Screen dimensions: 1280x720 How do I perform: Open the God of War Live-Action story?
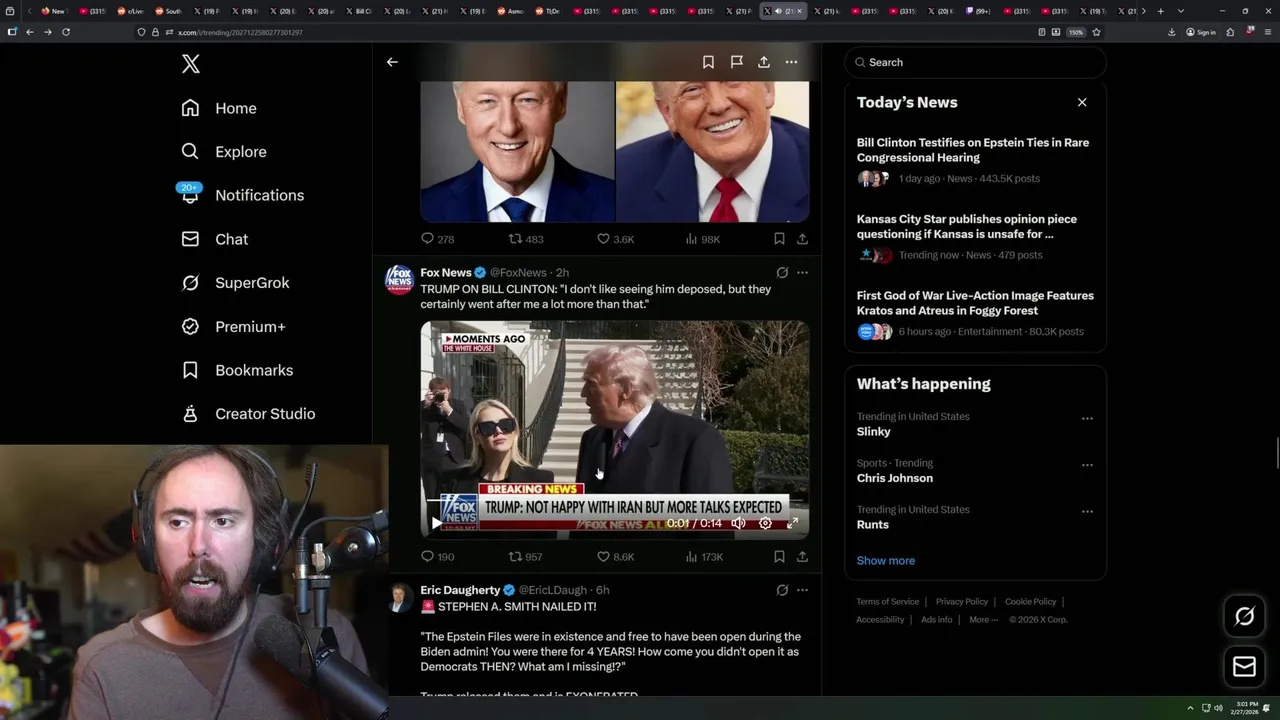[x=975, y=313]
